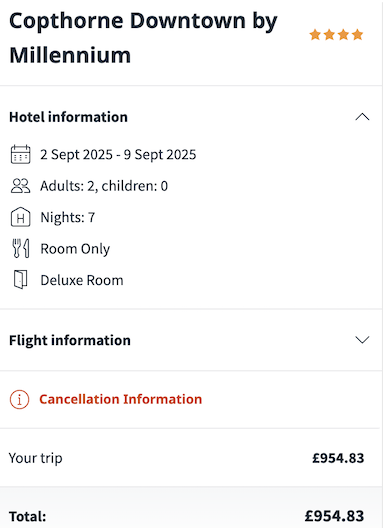The image size is (383, 528).
Task: Click the Nights: 7 label
Action: pyautogui.click(x=68, y=217)
